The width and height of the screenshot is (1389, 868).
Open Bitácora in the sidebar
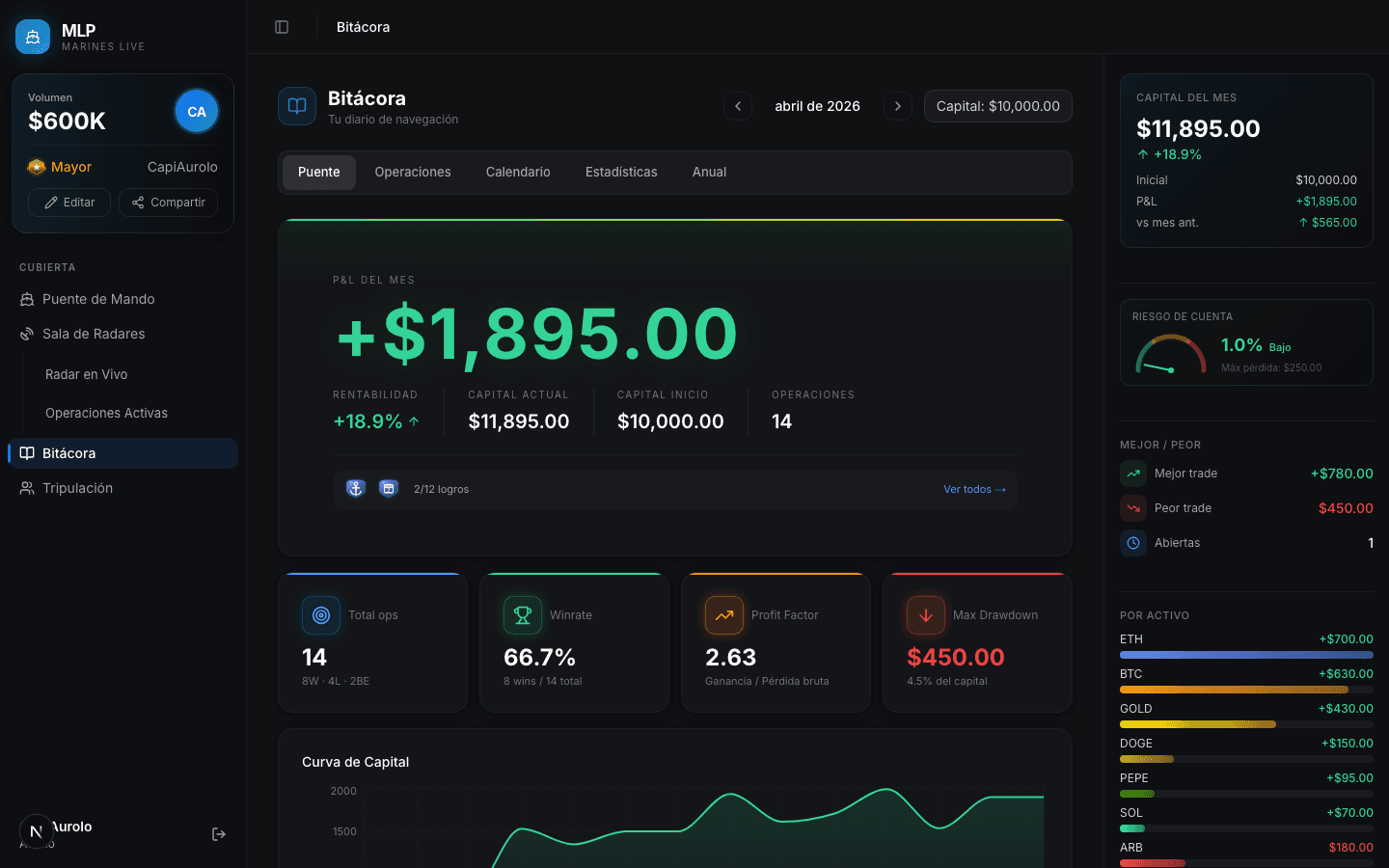pos(123,453)
